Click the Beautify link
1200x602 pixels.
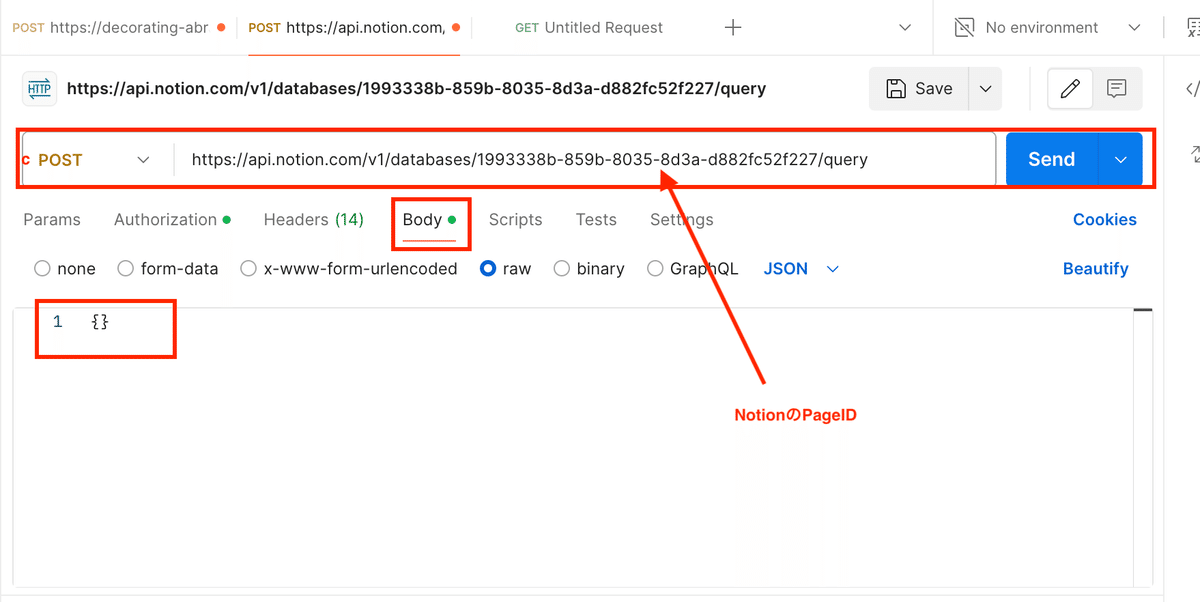pos(1095,269)
